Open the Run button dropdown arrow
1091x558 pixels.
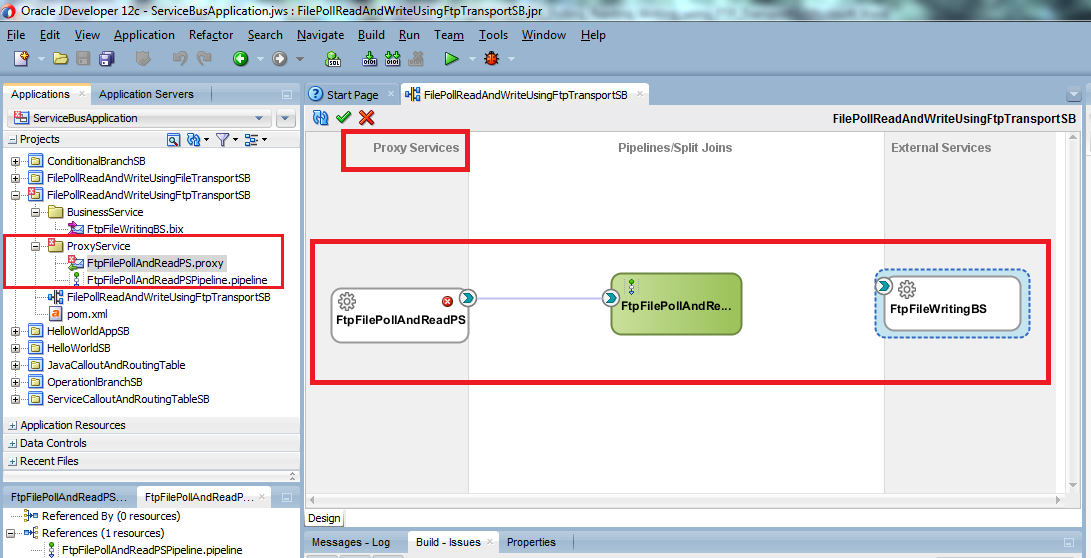[471, 60]
